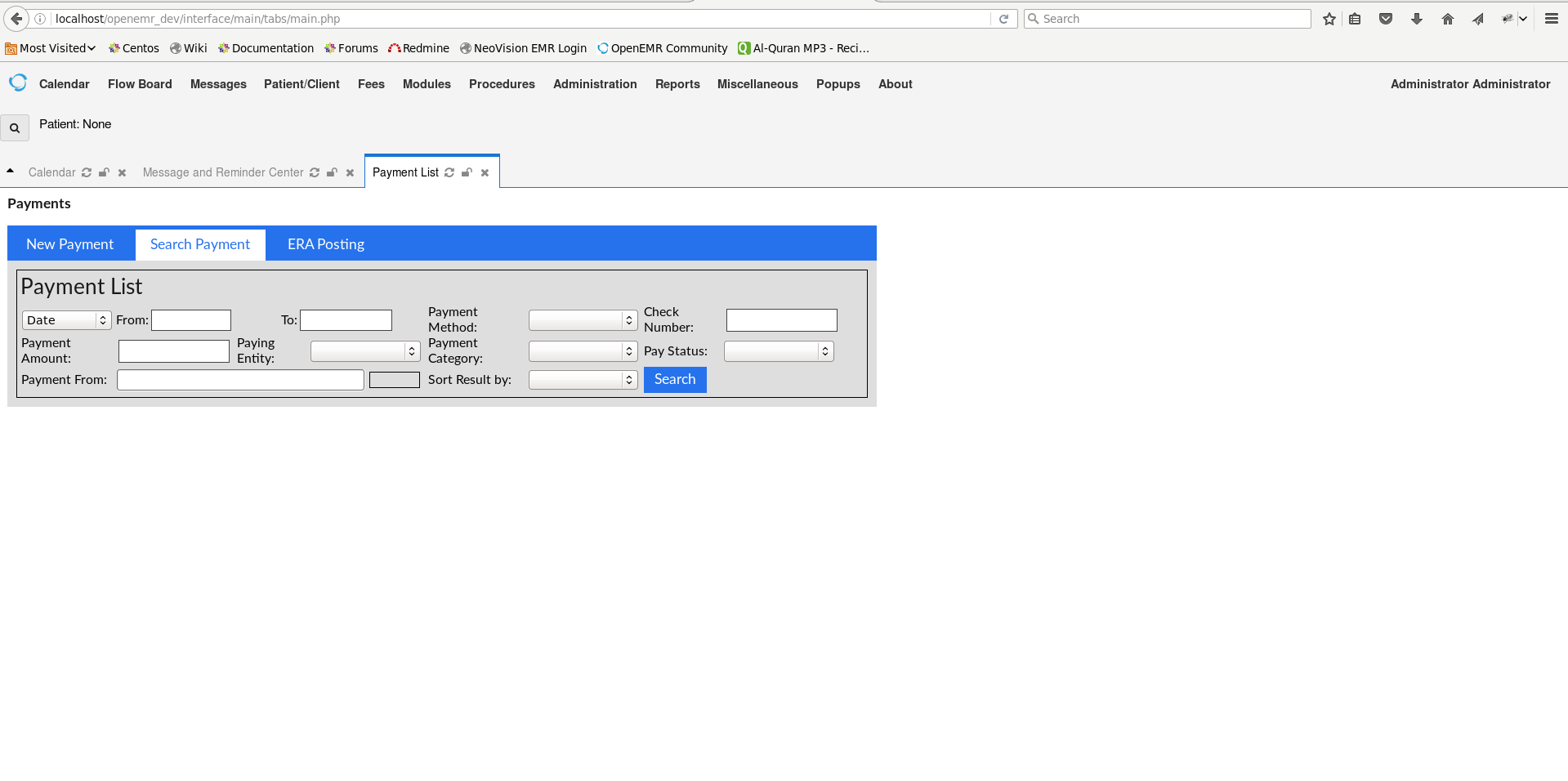Open the About menu

(x=896, y=84)
